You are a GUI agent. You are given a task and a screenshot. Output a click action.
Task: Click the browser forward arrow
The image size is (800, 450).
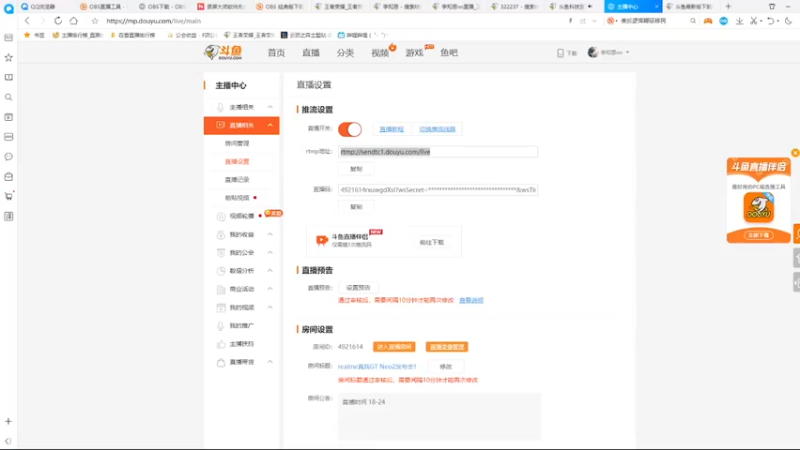pos(42,21)
